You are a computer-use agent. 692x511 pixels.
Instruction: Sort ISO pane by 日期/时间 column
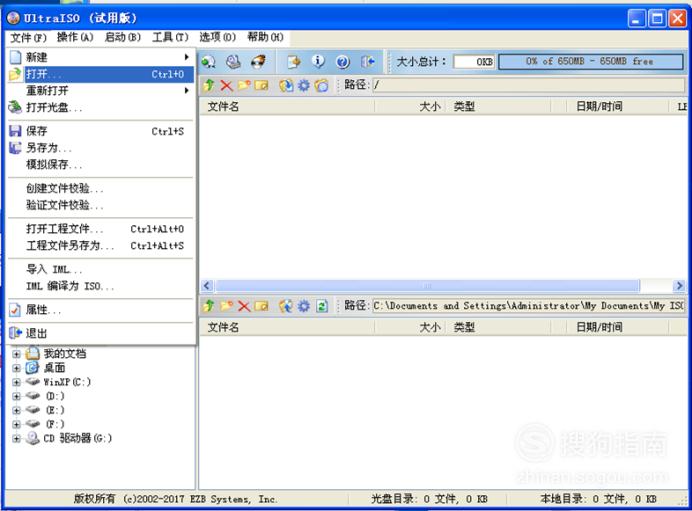(x=617, y=106)
